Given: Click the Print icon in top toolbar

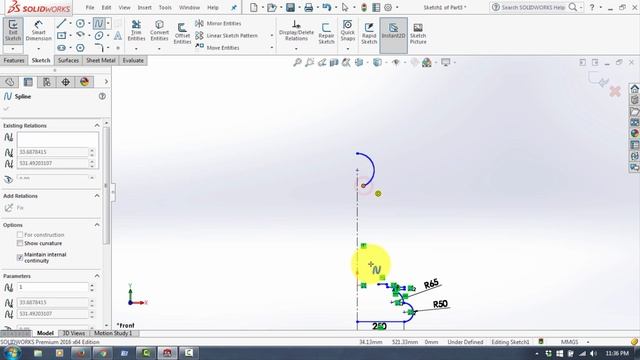Looking at the screenshot, I should tap(309, 7).
